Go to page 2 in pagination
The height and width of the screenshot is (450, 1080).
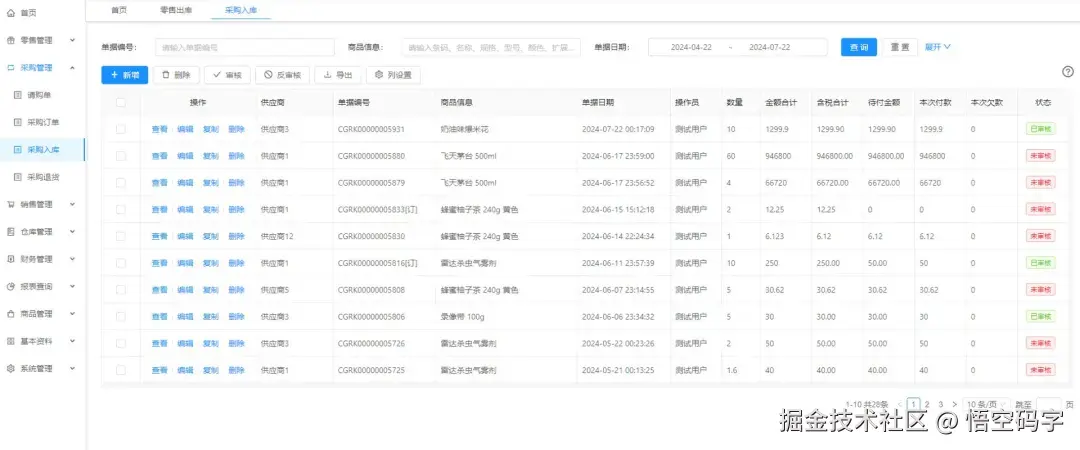pyautogui.click(x=927, y=405)
